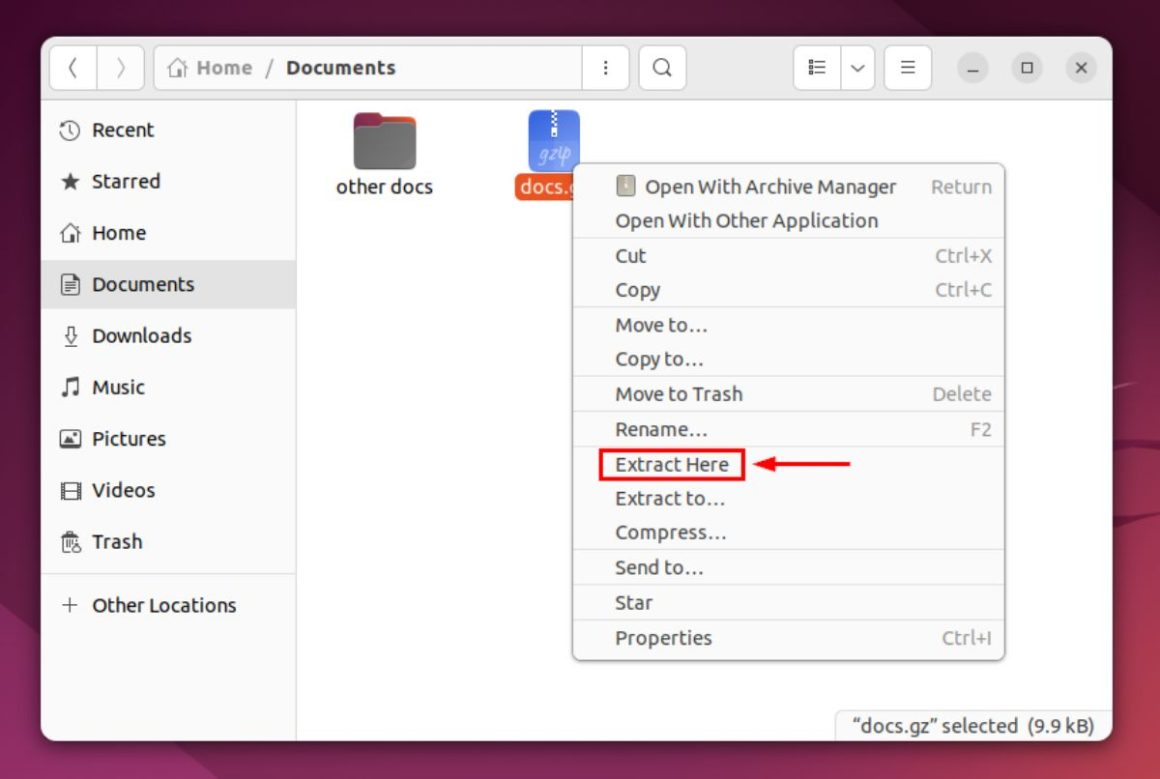Viewport: 1160px width, 779px height.
Task: Open the Videos sidebar icon
Action: pos(68,490)
